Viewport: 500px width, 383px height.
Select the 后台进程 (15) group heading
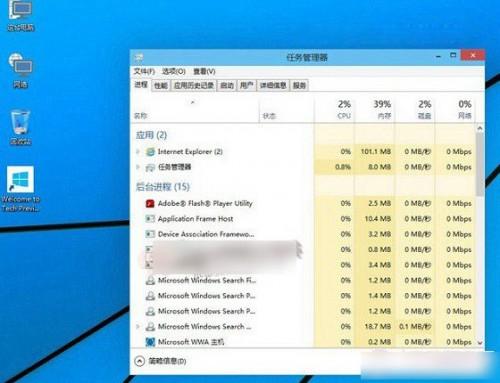tap(163, 187)
